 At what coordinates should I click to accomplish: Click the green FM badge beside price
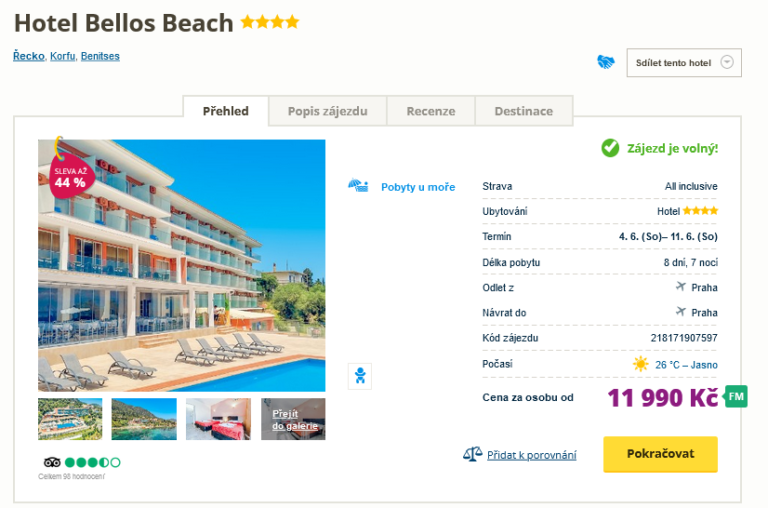click(x=736, y=396)
